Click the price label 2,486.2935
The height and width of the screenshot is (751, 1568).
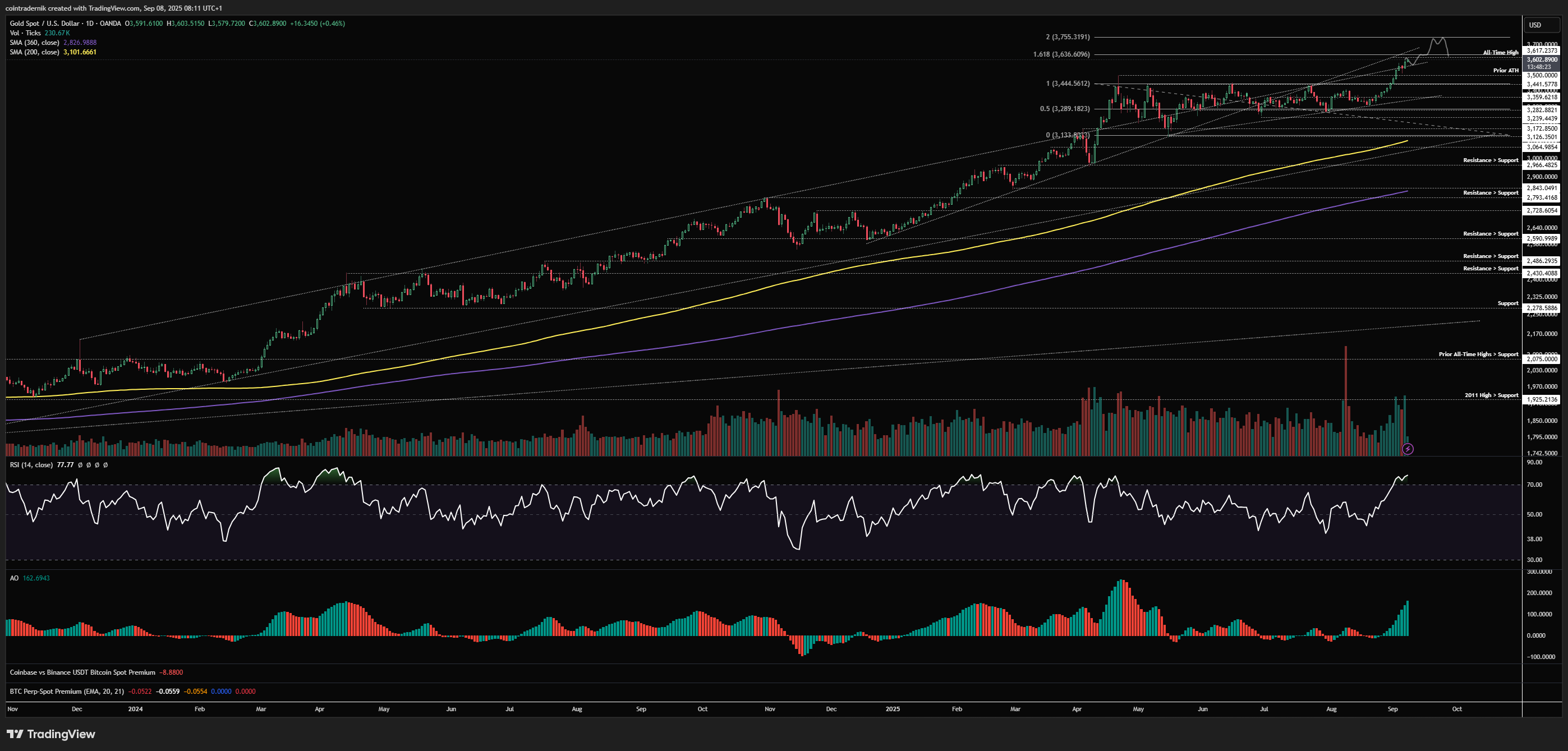pyautogui.click(x=1542, y=261)
